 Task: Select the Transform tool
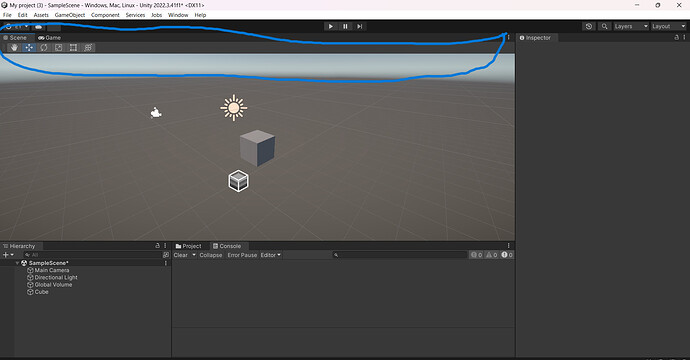click(88, 48)
